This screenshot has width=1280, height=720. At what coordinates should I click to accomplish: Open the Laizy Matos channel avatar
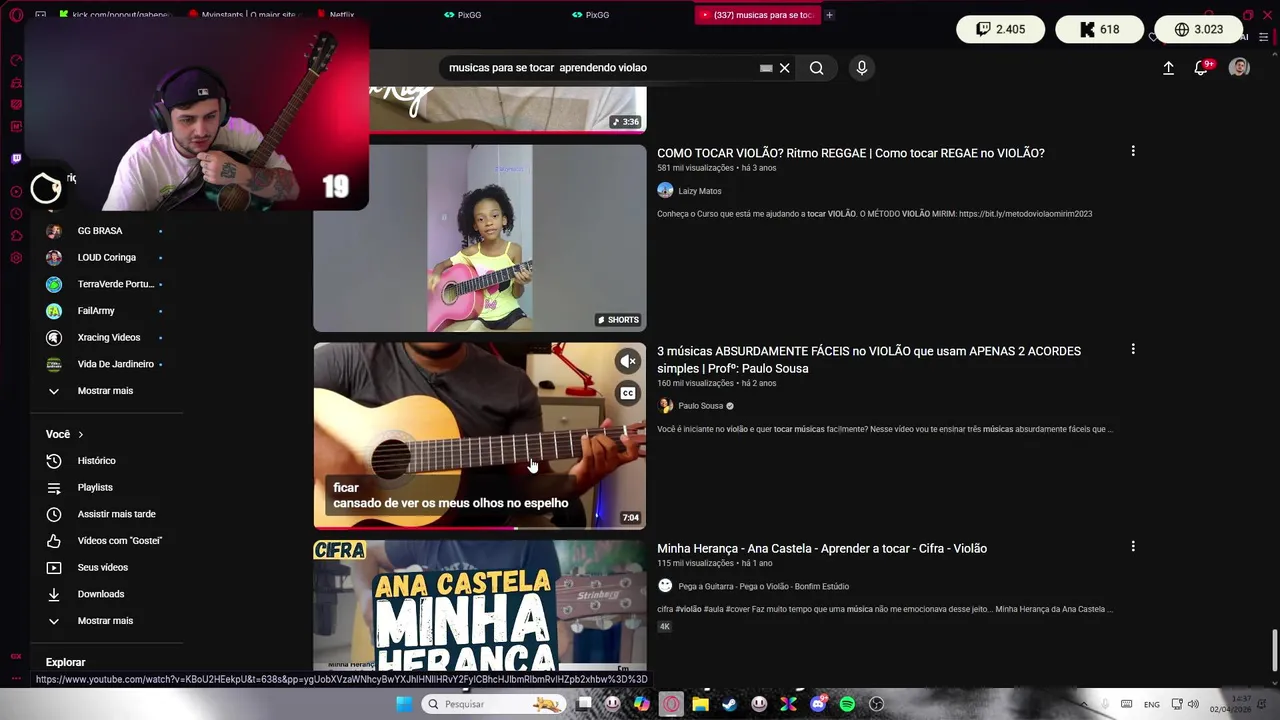pyautogui.click(x=665, y=190)
